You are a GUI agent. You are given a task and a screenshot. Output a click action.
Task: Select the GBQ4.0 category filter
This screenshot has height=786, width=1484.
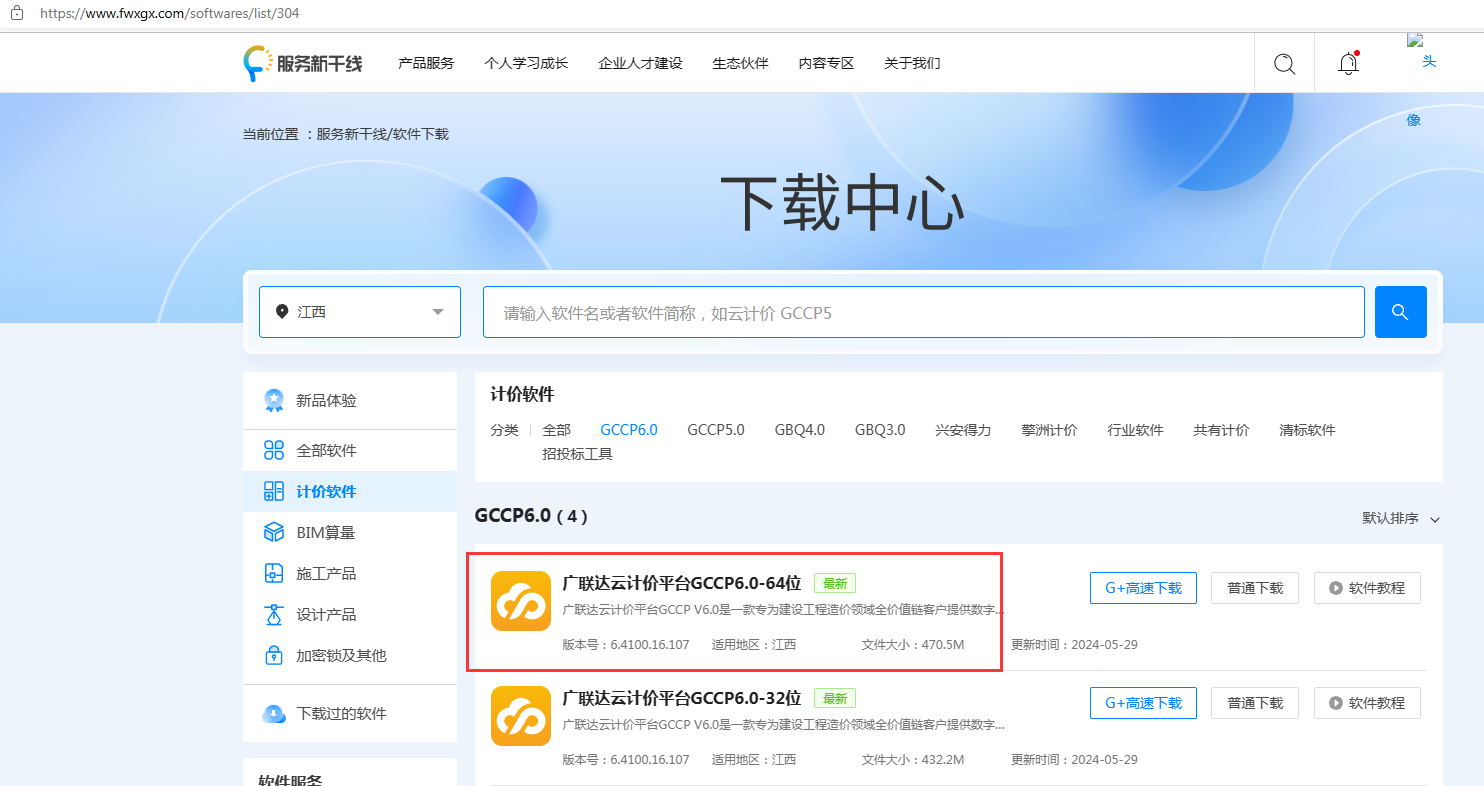(x=800, y=430)
